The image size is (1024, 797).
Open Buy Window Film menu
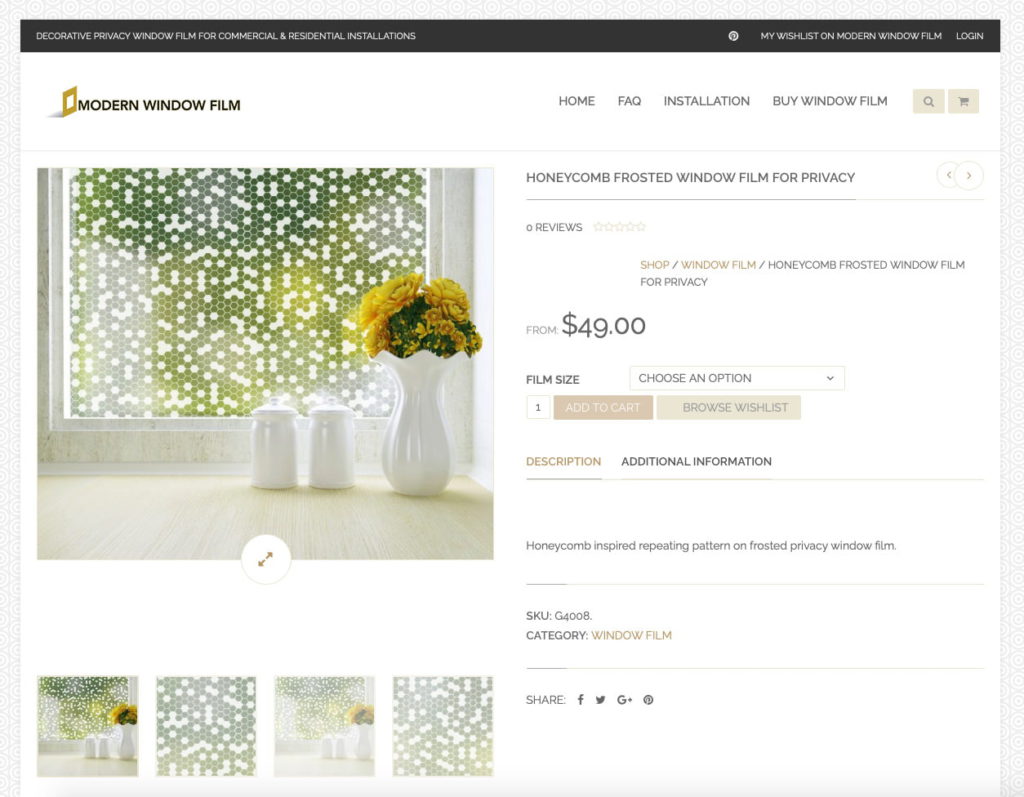point(830,101)
